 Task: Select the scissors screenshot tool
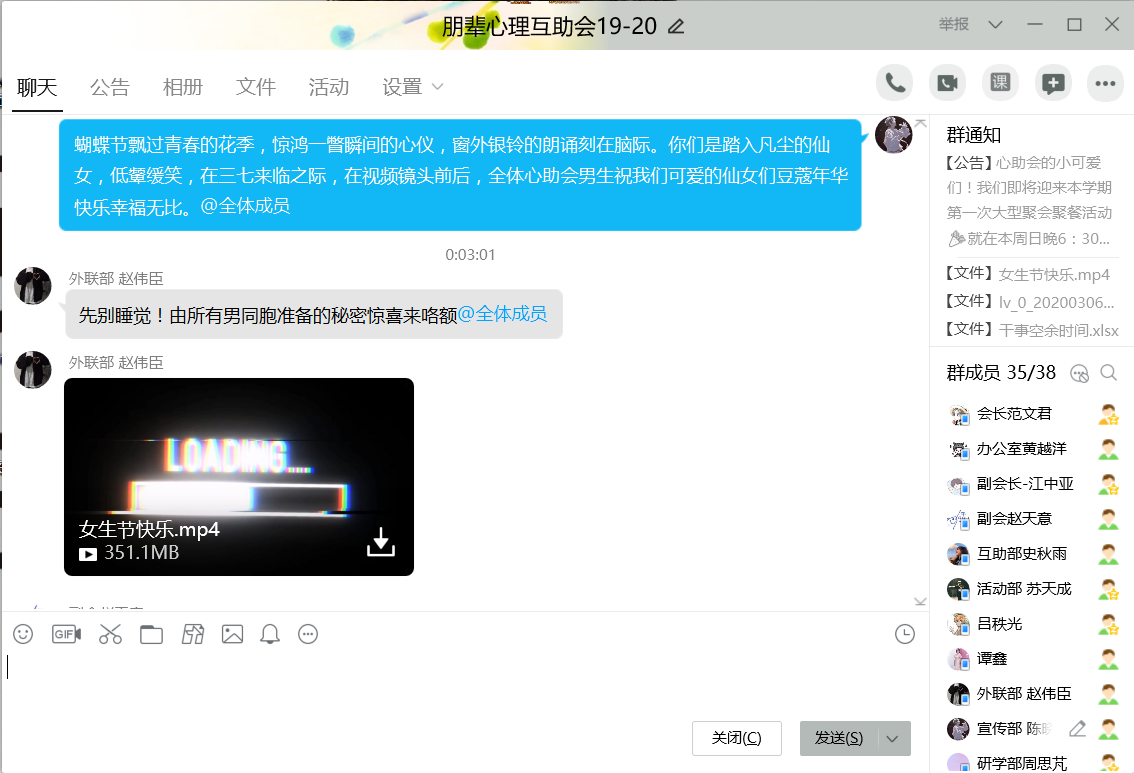110,634
